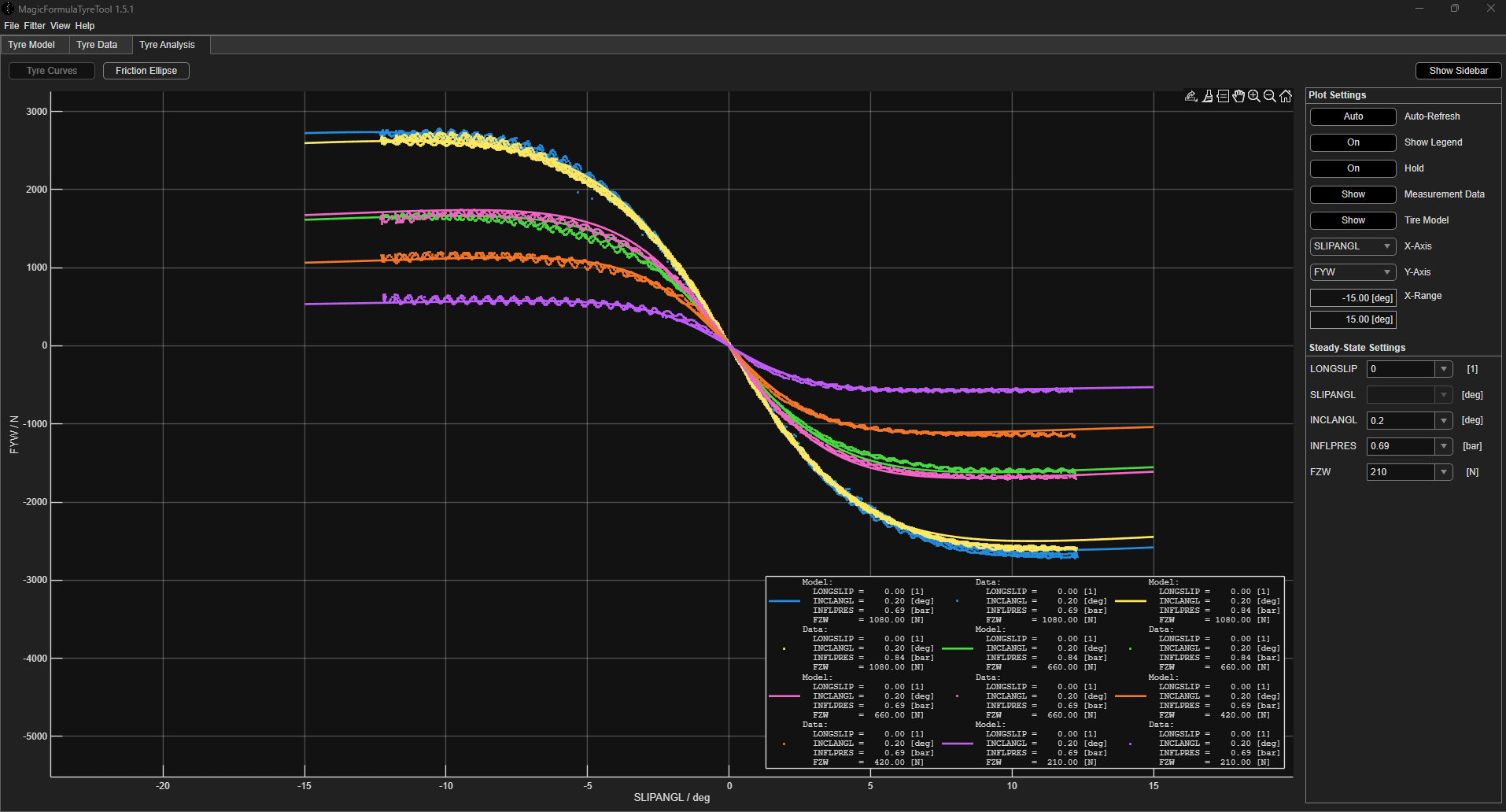Activate the data tips icon
The height and width of the screenshot is (812, 1506).
click(x=1223, y=96)
